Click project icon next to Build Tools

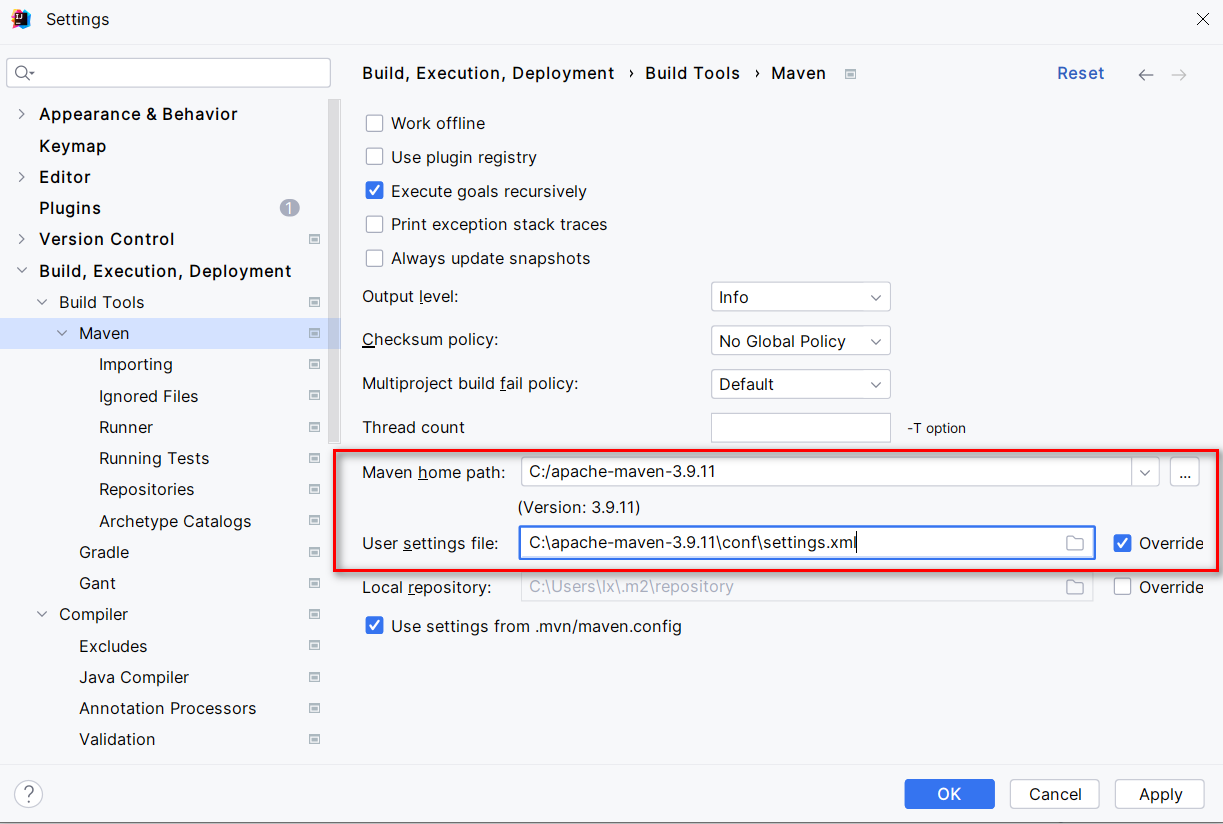coord(315,302)
